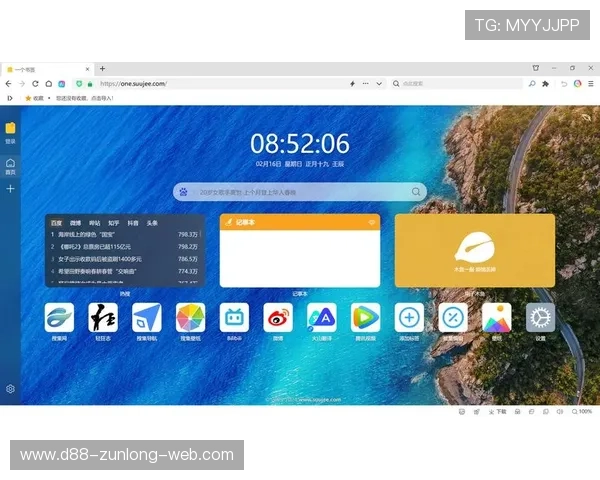600x480 pixels.
Task: Click the center search input field
Action: (300, 192)
